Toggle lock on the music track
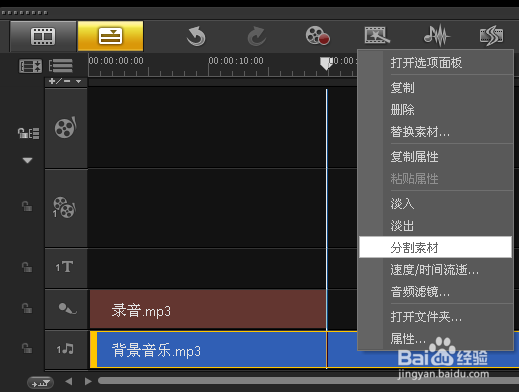The width and height of the screenshot is (519, 392). click(27, 348)
